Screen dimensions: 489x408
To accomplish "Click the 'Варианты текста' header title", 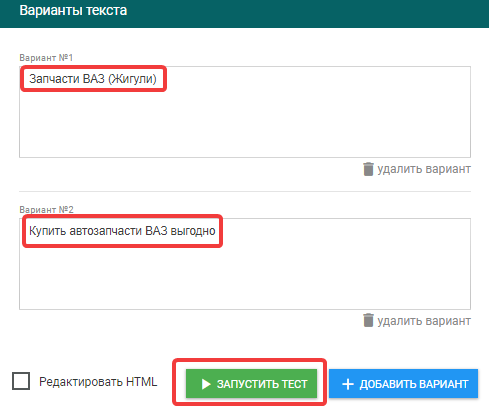I will 73,11.
